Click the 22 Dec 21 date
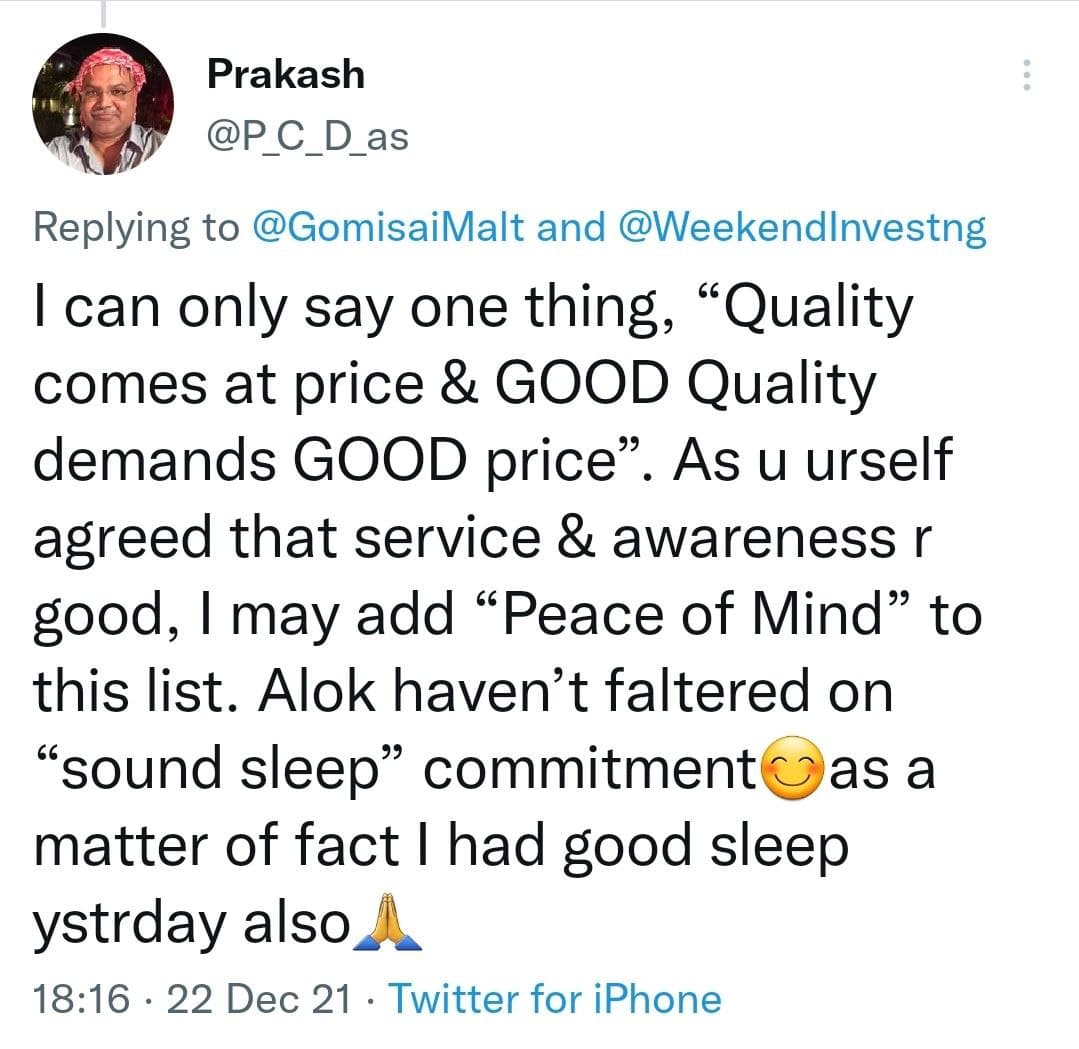The image size is (1079, 1049). pos(259,999)
